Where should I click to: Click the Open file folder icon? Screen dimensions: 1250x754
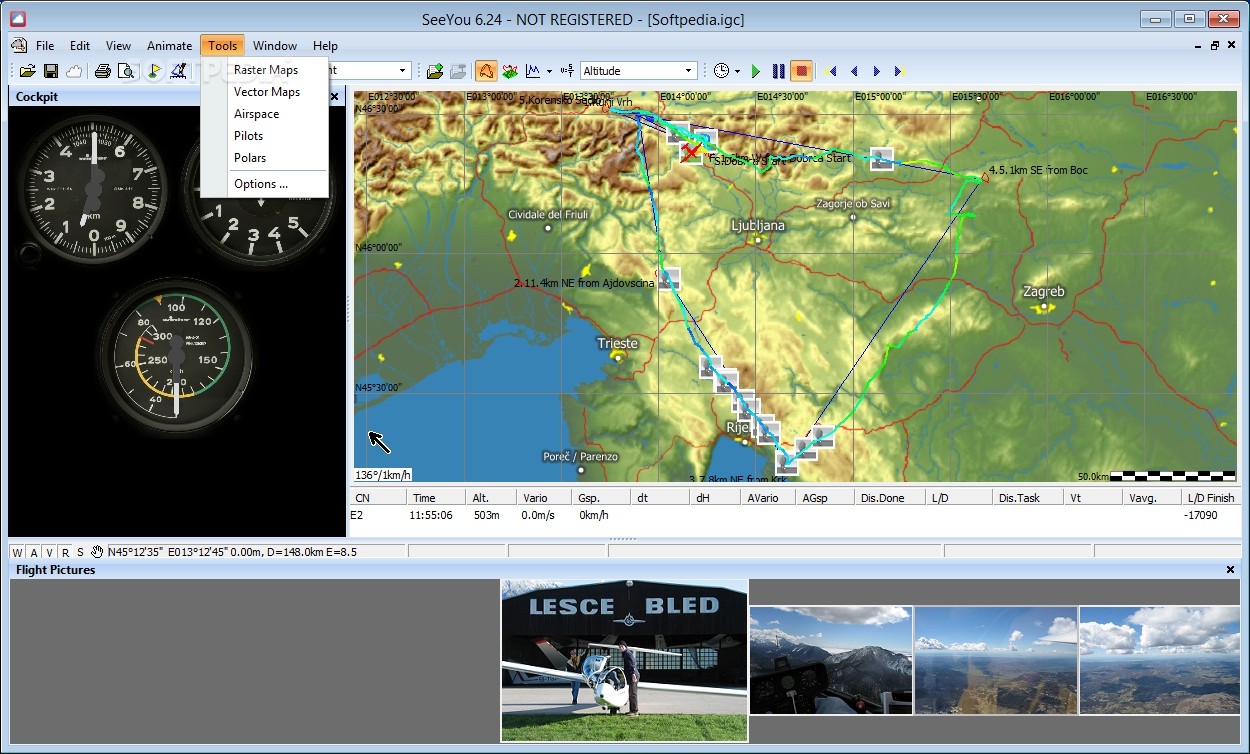point(27,71)
